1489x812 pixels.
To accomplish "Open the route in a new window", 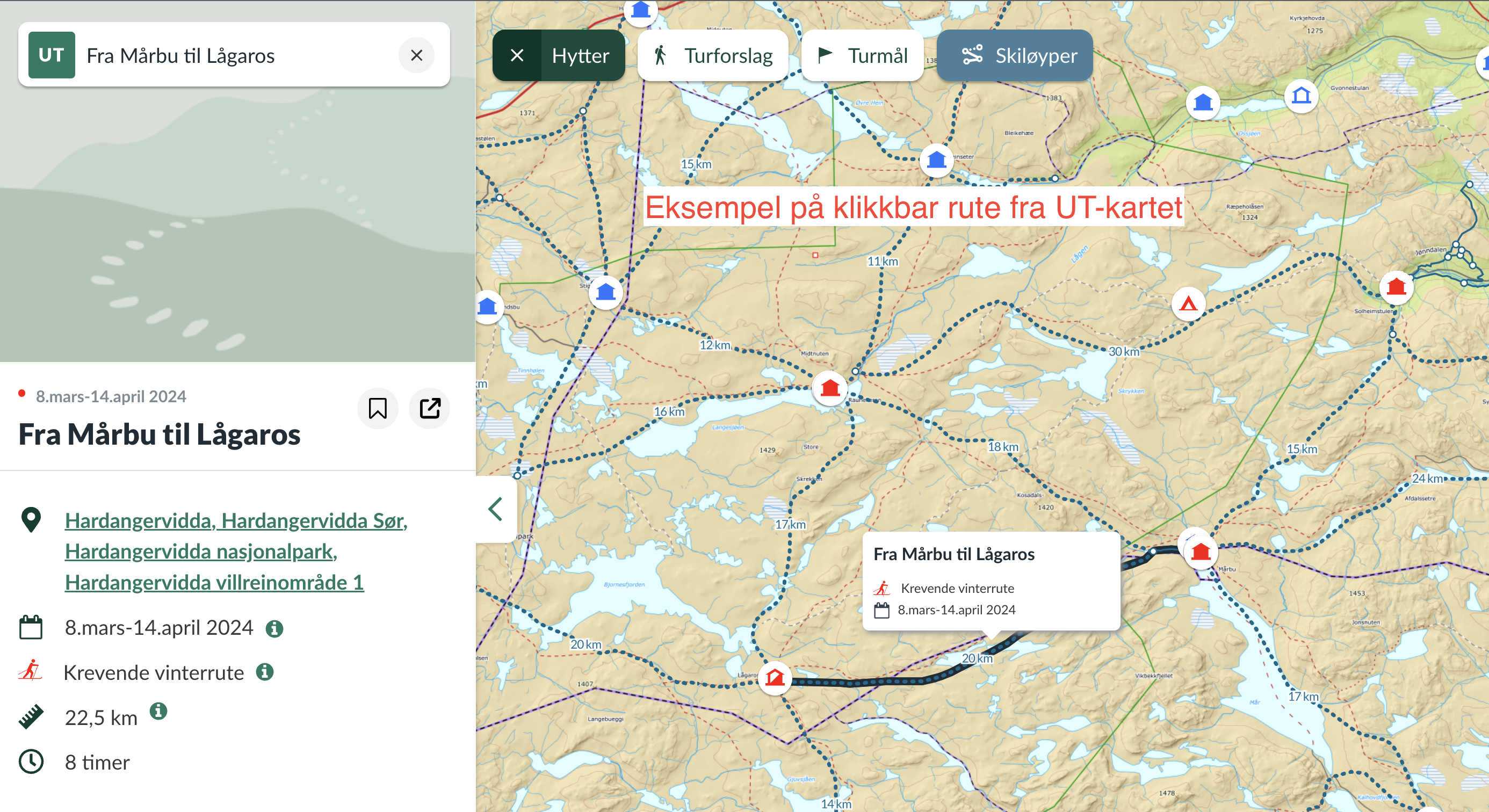I will [x=430, y=409].
